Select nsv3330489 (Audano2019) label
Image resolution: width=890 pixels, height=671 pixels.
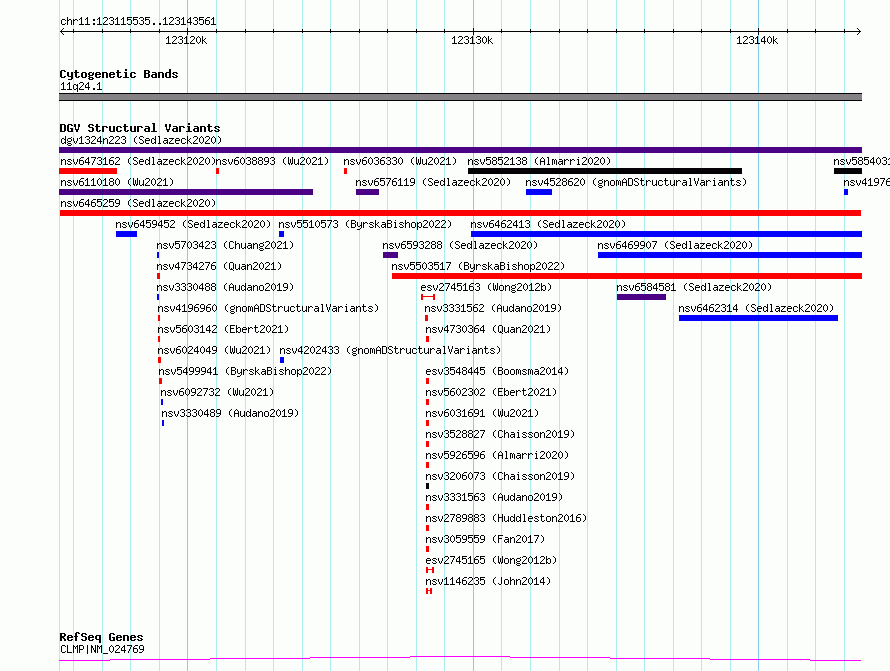click(230, 413)
